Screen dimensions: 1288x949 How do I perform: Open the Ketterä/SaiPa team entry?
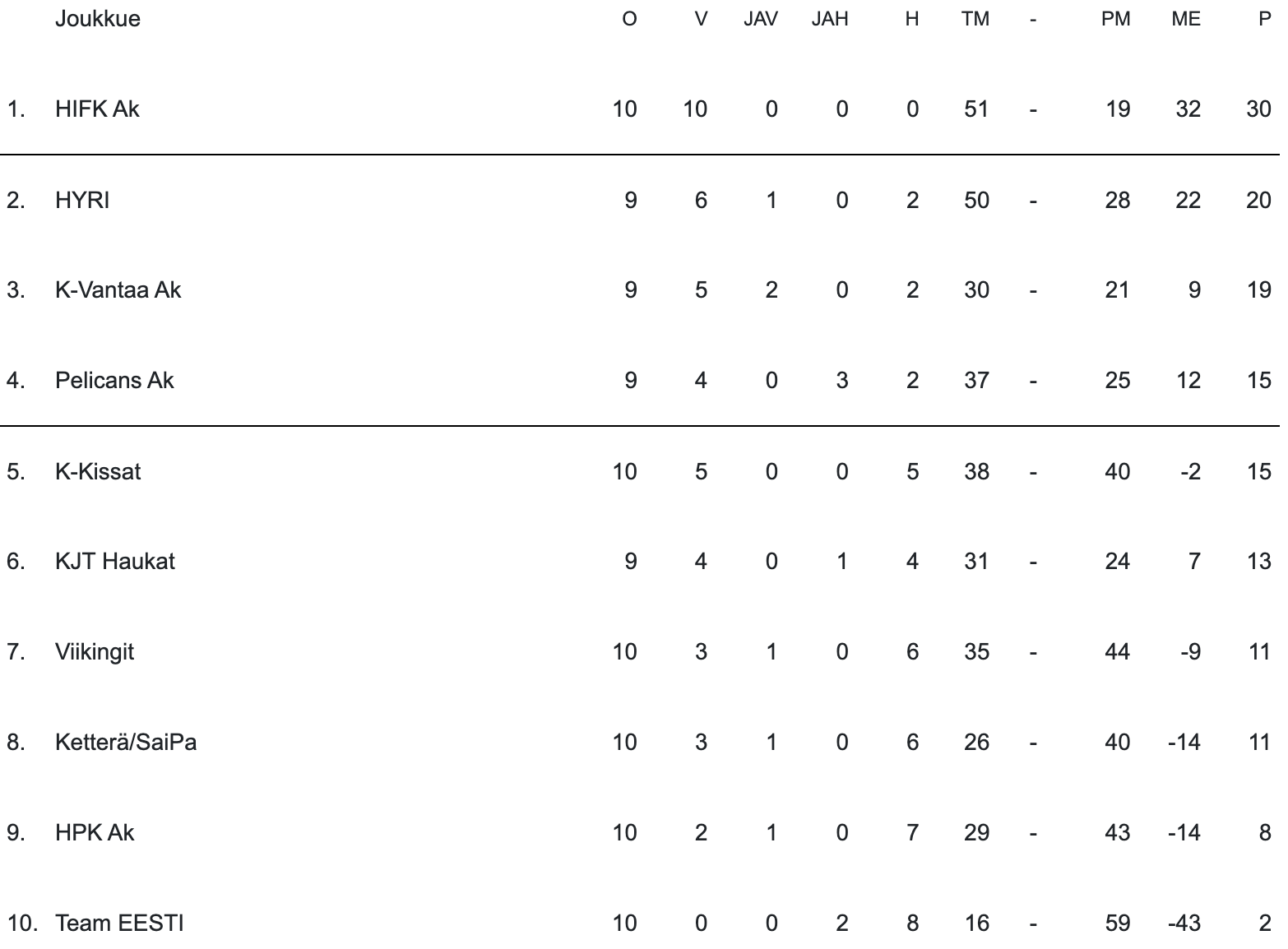[126, 742]
